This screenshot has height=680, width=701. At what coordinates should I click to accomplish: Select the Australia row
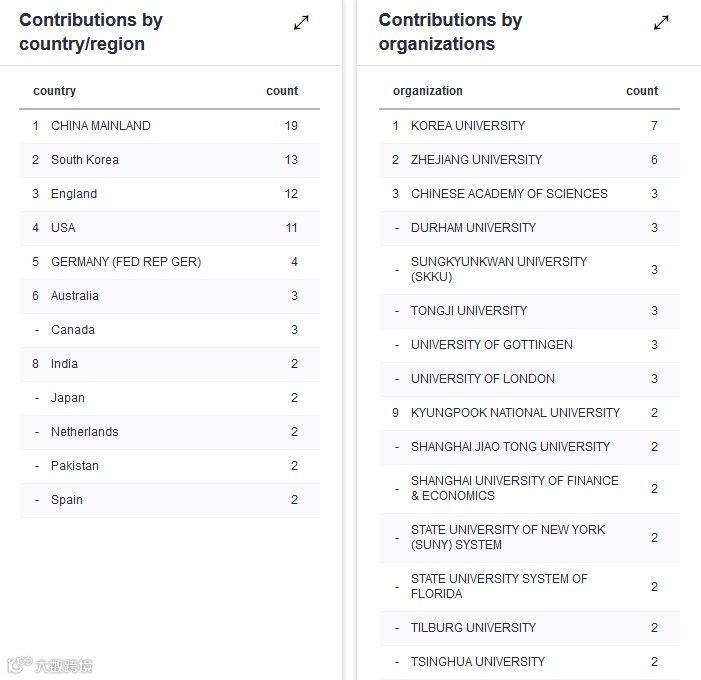75,296
